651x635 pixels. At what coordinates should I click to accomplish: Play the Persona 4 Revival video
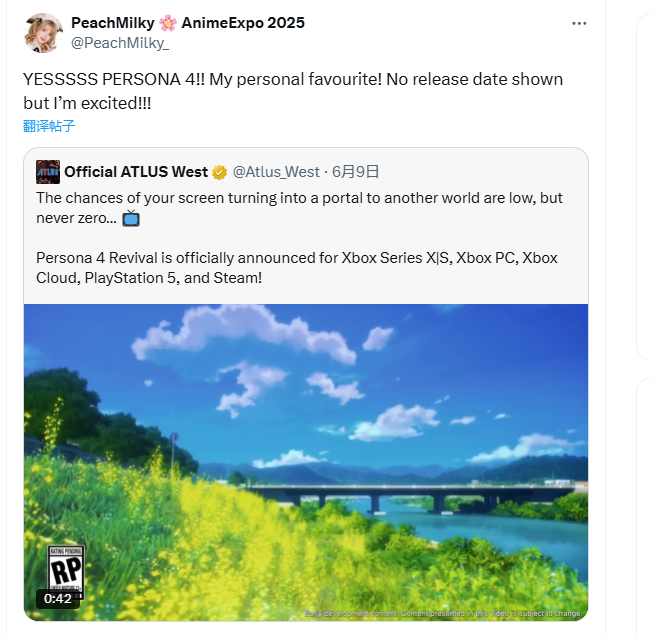[306, 462]
